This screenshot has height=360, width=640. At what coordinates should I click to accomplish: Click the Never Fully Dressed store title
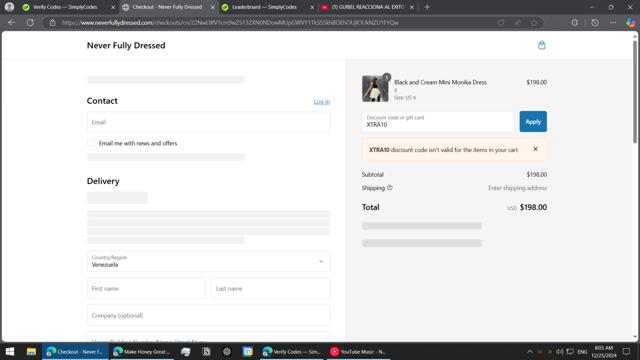pos(126,45)
